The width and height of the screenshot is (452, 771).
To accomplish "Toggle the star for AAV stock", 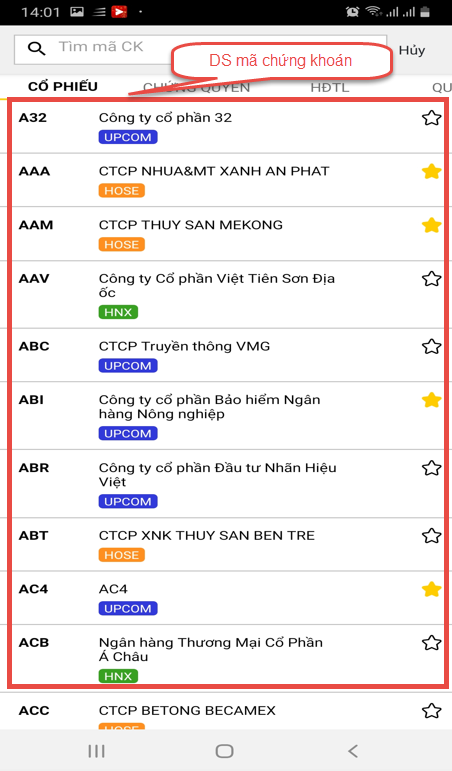I will 431,279.
